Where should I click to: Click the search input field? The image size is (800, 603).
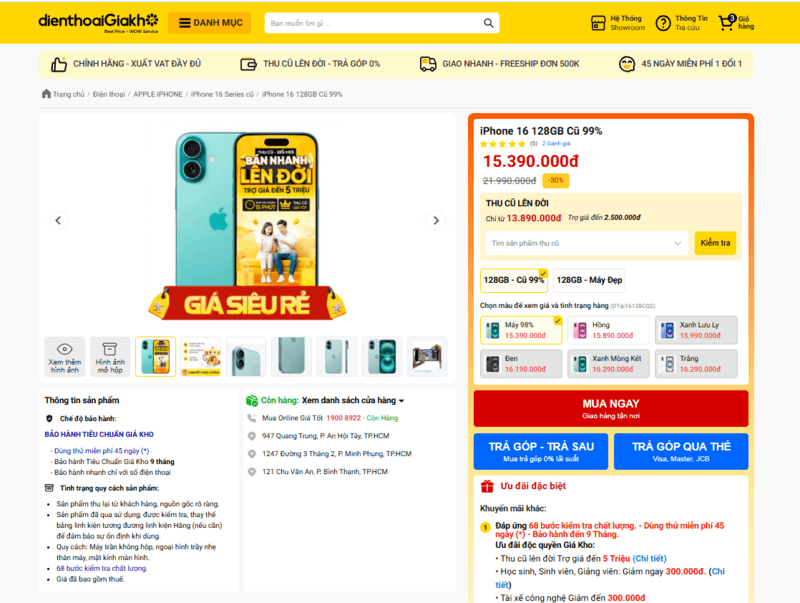click(375, 23)
